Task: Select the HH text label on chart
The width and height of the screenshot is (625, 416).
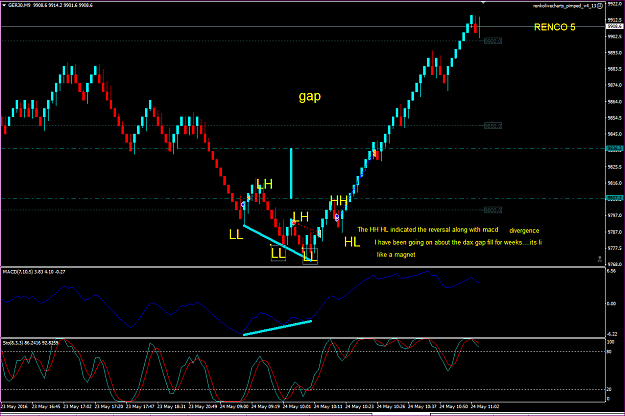Action: point(339,200)
